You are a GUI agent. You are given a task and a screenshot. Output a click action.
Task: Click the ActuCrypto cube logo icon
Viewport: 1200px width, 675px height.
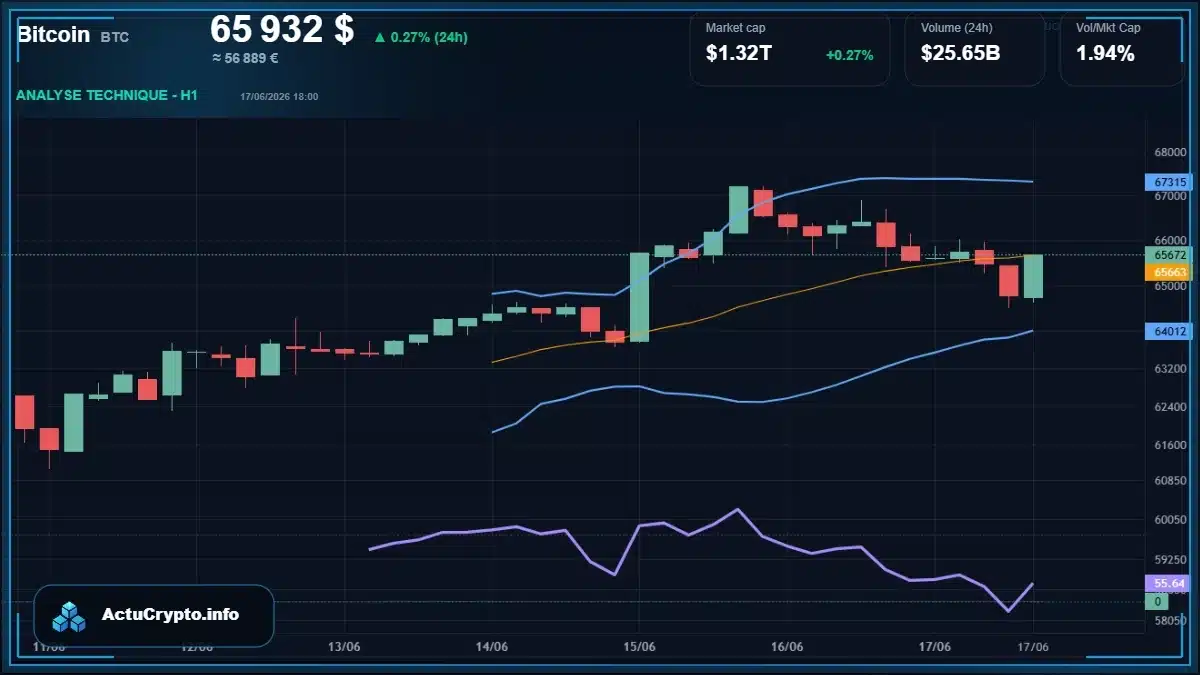(x=69, y=616)
